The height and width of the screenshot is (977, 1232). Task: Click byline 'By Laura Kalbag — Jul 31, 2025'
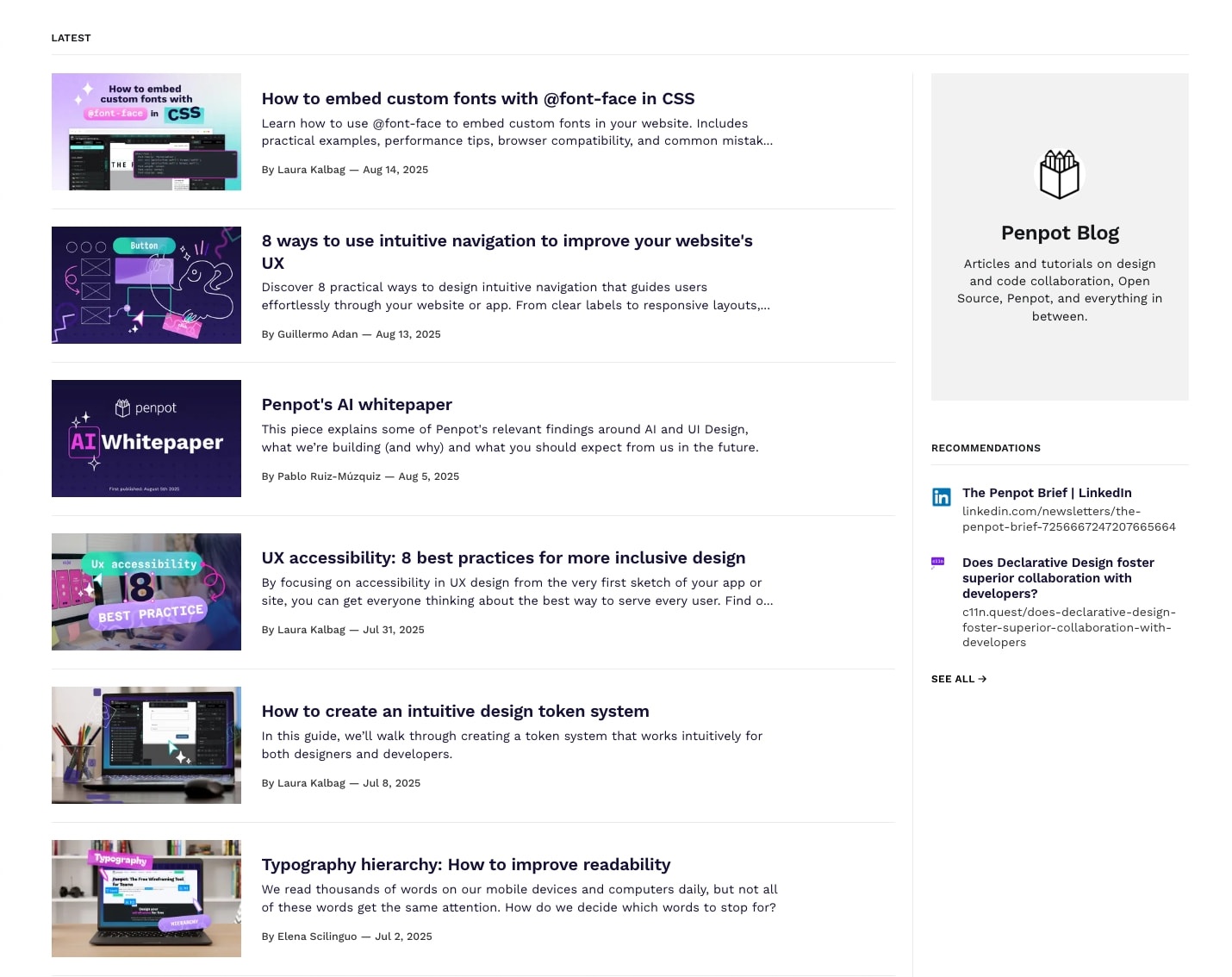tap(343, 630)
